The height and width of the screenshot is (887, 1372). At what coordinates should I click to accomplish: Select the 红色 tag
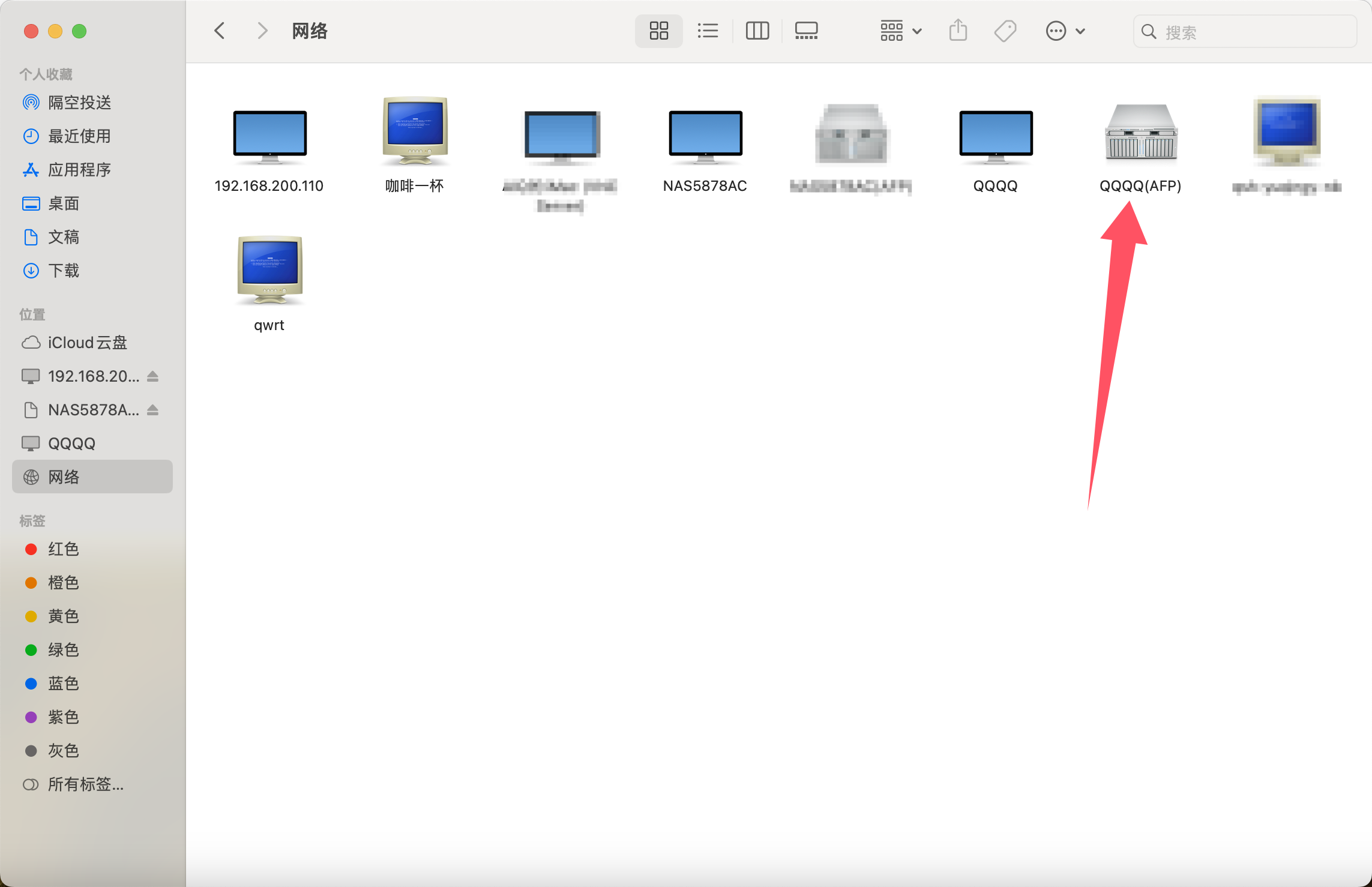pyautogui.click(x=92, y=549)
